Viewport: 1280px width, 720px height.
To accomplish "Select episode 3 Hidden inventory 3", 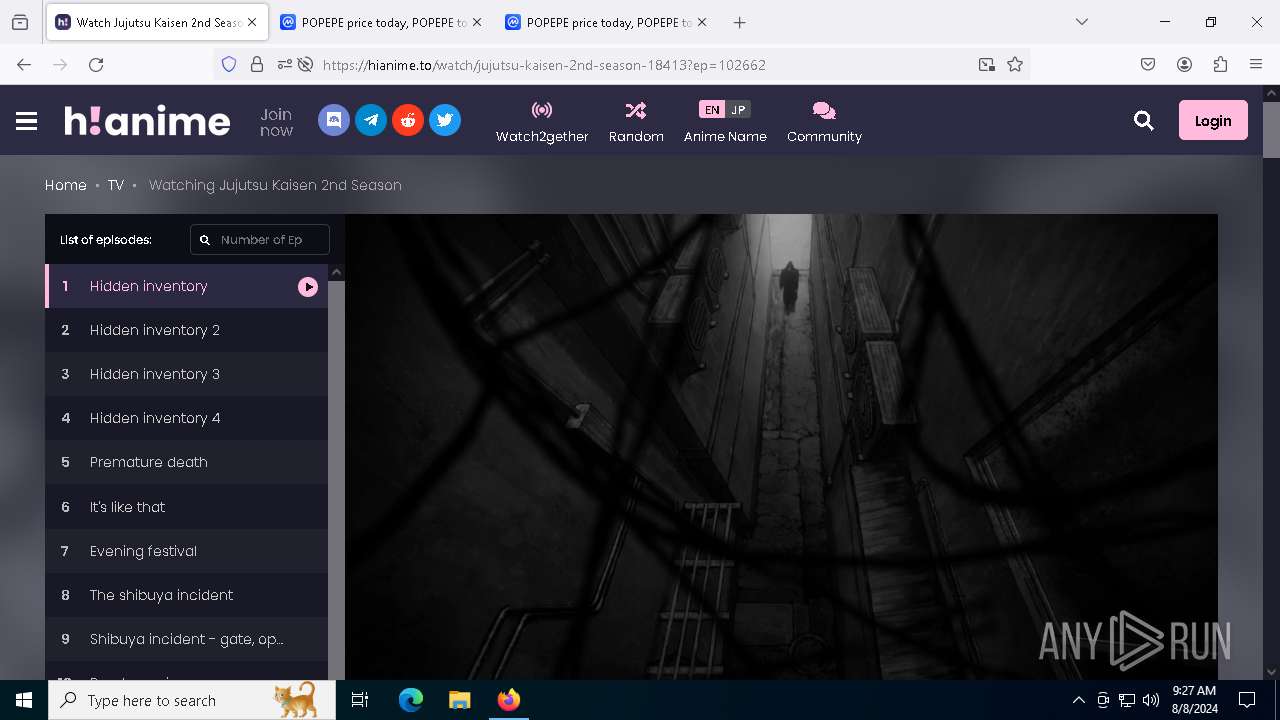I will point(186,374).
